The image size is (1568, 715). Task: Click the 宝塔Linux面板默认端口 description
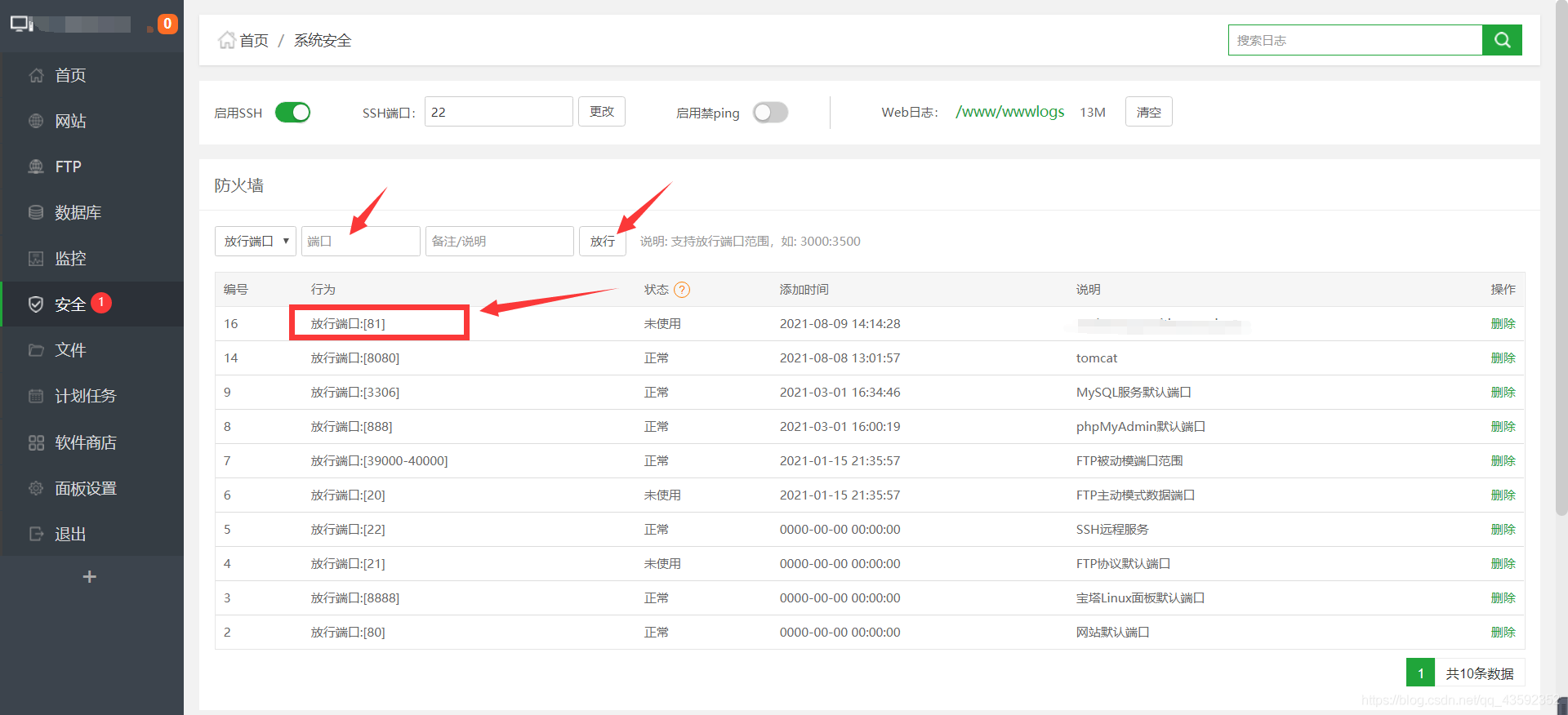pos(1140,598)
